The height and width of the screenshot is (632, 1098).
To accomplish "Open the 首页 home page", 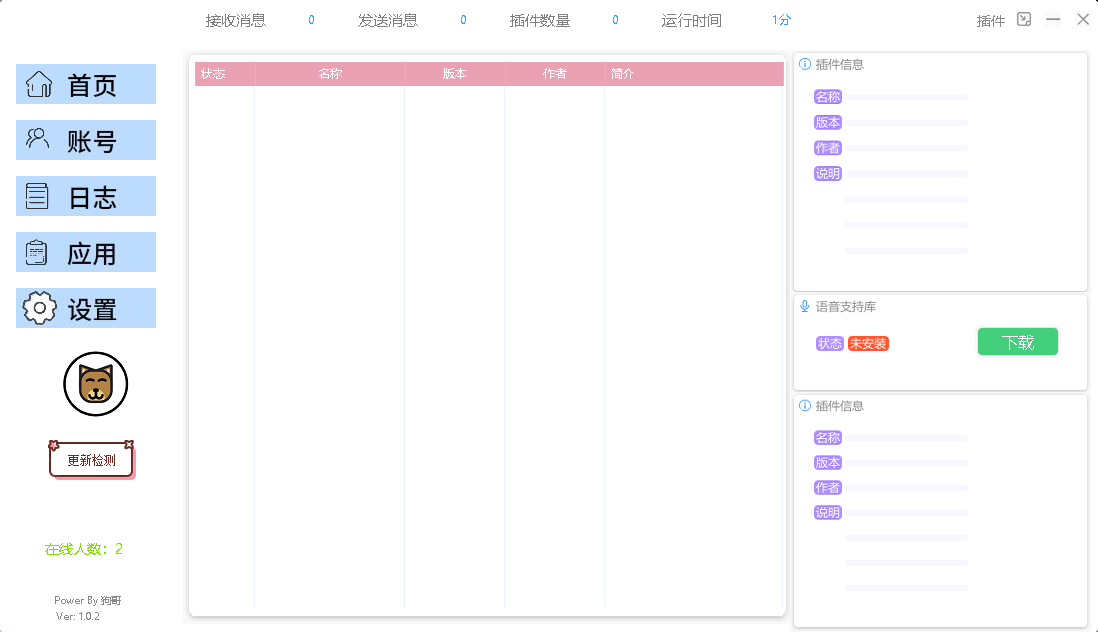I will (92, 85).
